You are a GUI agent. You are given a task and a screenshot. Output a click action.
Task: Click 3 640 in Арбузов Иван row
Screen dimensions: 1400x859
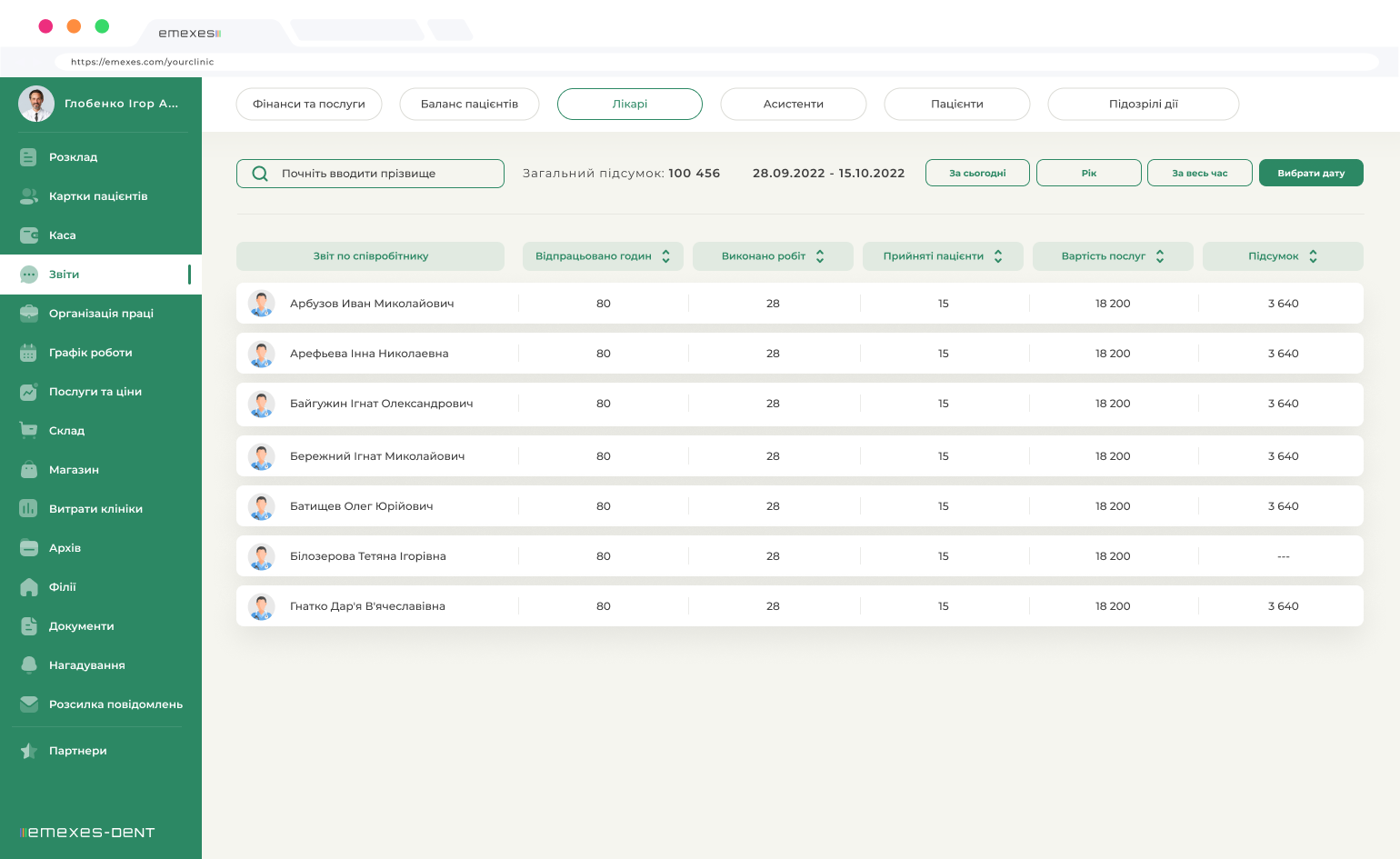click(x=1283, y=304)
